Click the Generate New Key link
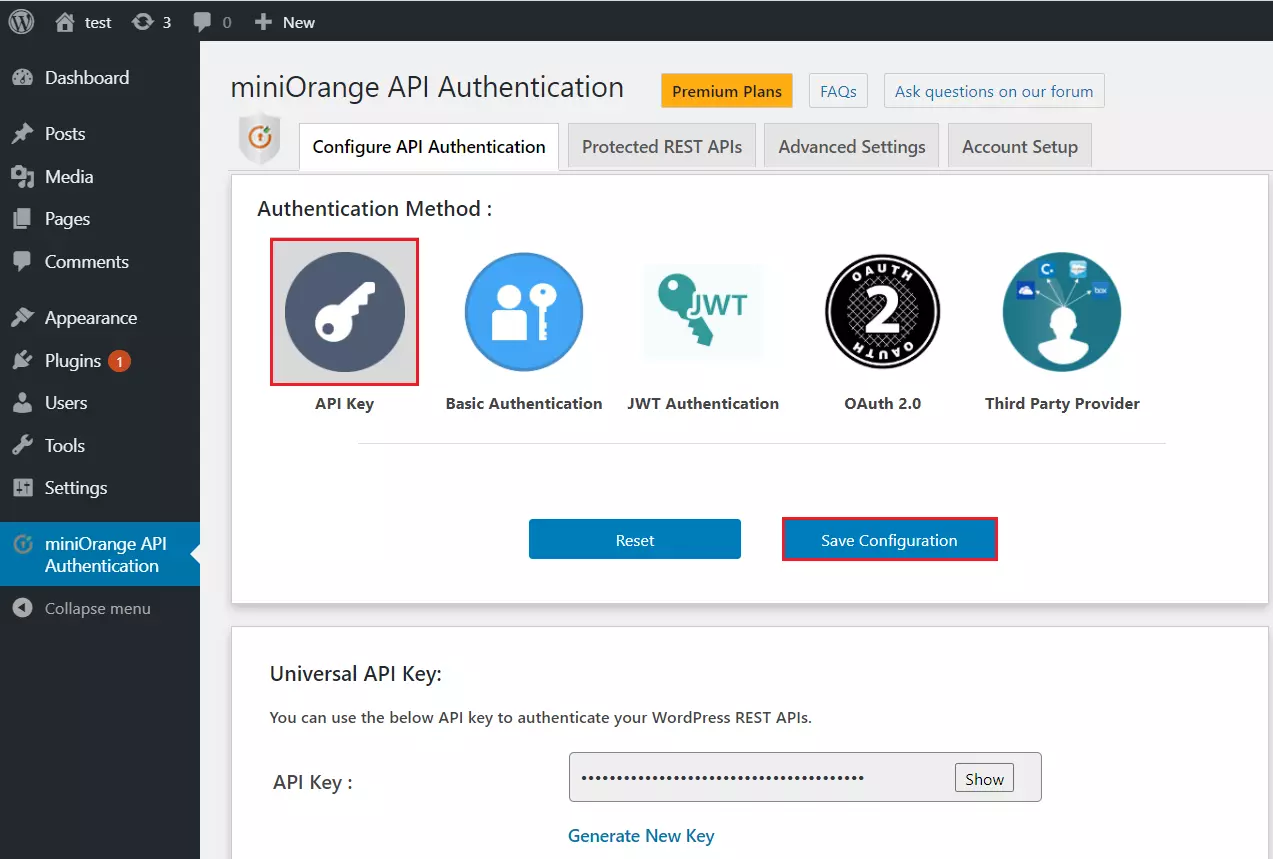This screenshot has height=859, width=1273. tap(641, 835)
